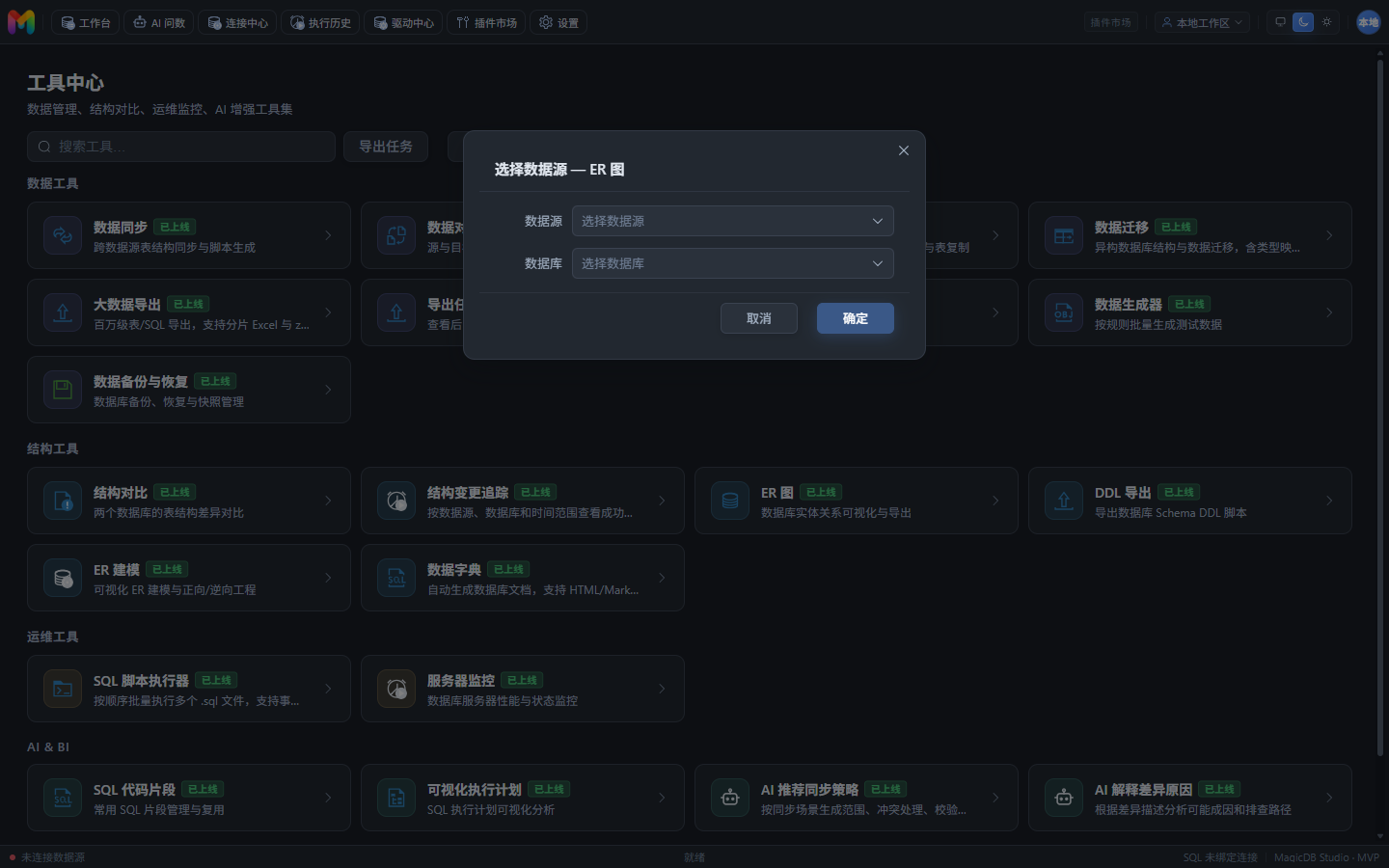
Task: Click the SQL 脚本执行器 card title
Action: (x=141, y=680)
